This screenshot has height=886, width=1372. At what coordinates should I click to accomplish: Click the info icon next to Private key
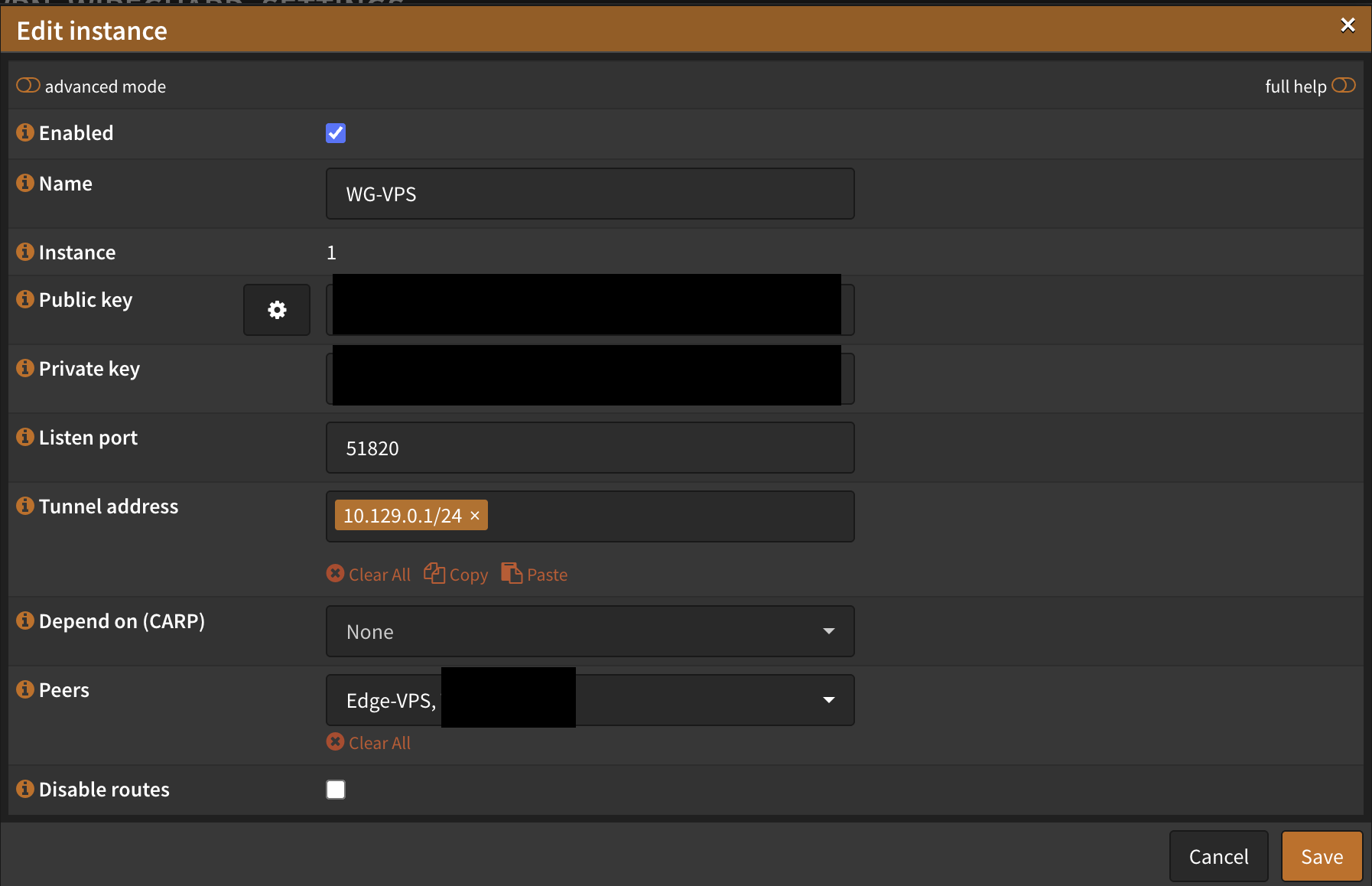pos(25,368)
